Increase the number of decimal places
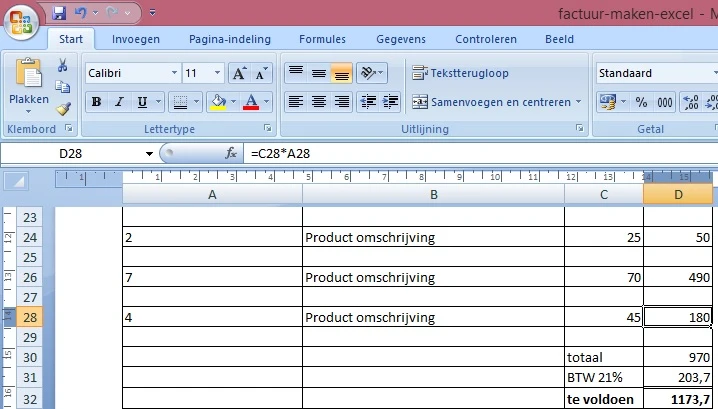The width and height of the screenshot is (718, 409). pyautogui.click(x=690, y=102)
